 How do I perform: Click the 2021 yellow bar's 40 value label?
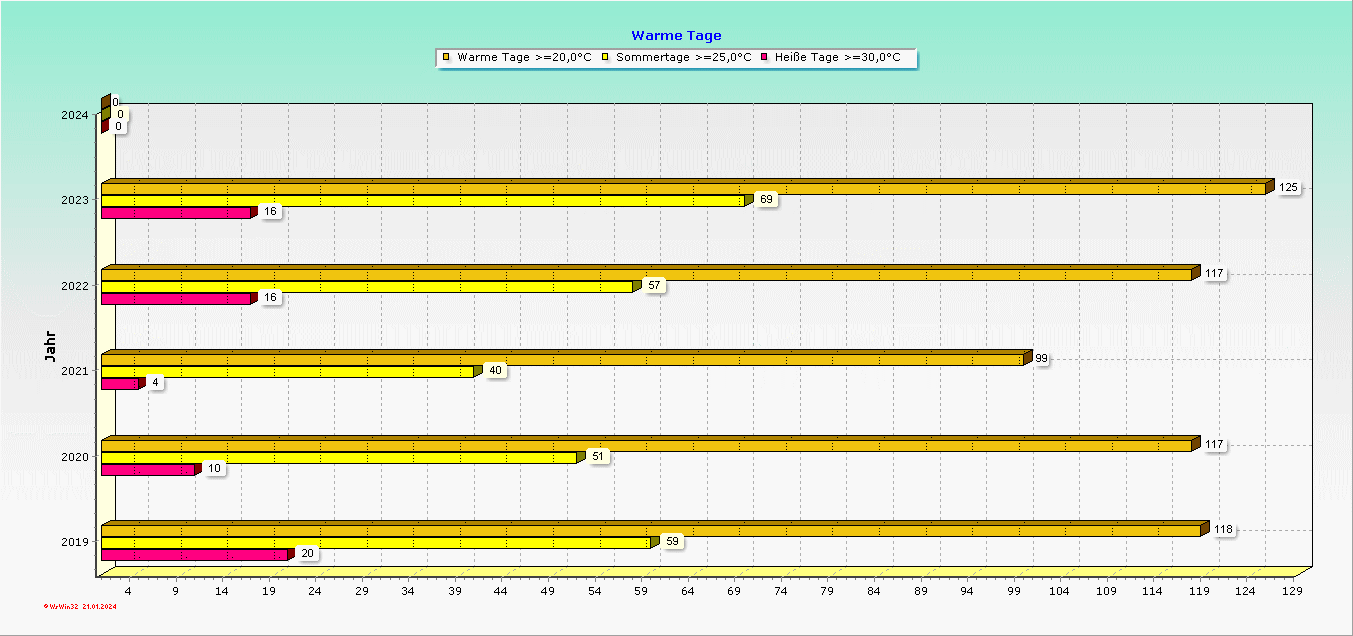pyautogui.click(x=495, y=371)
